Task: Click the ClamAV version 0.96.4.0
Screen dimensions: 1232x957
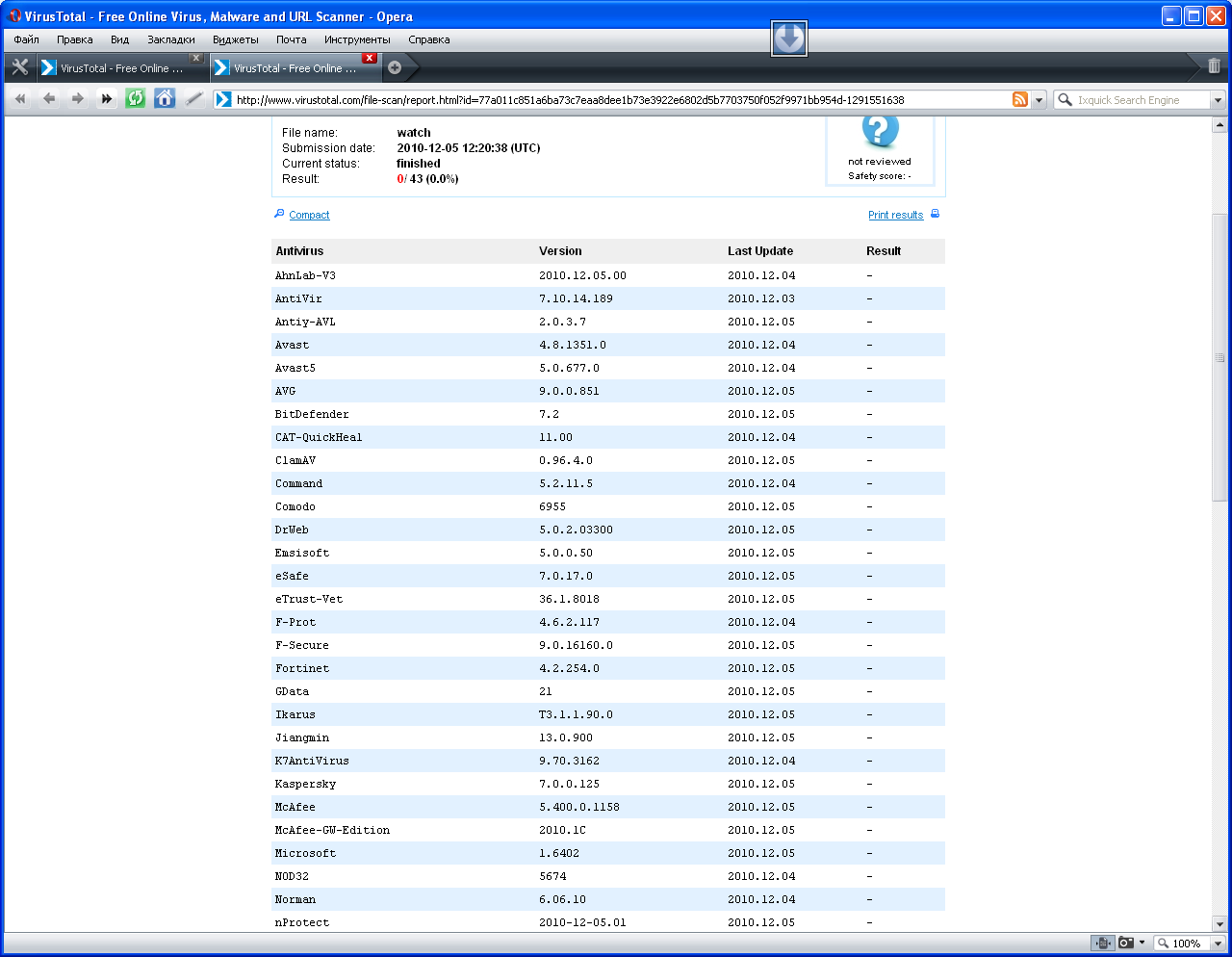Action: 566,460
